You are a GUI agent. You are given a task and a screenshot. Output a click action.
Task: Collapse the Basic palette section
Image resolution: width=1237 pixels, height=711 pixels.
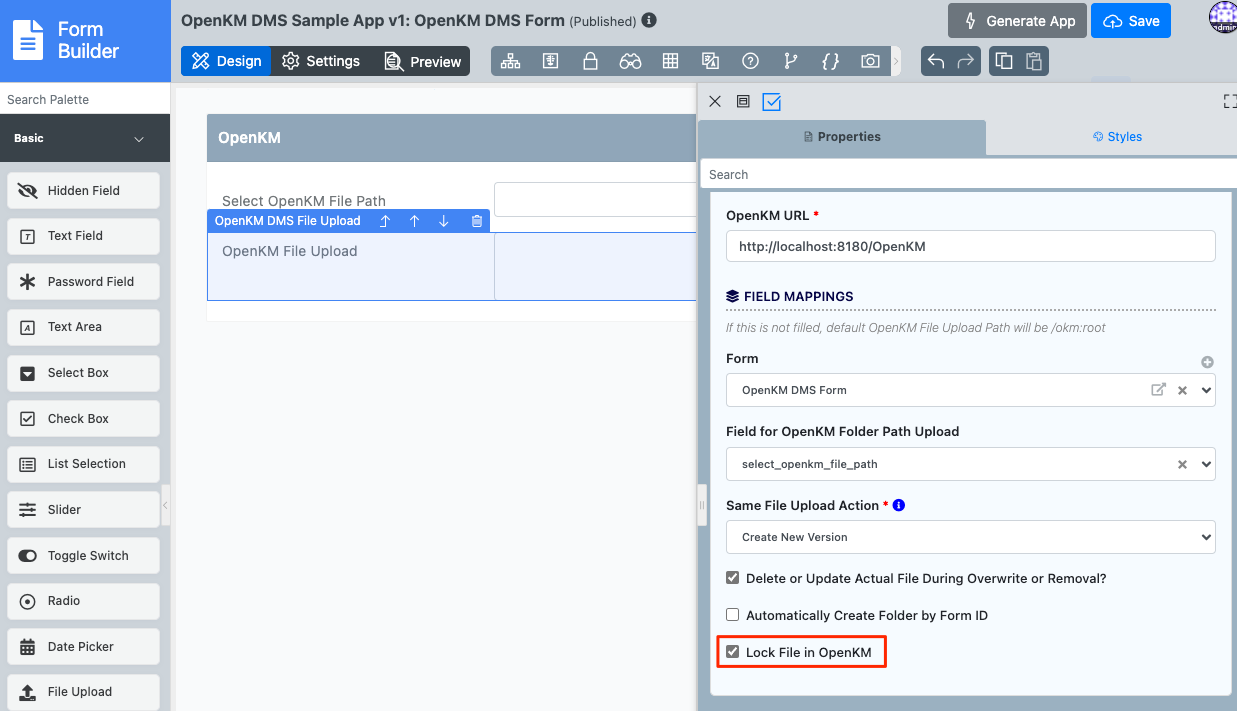139,139
